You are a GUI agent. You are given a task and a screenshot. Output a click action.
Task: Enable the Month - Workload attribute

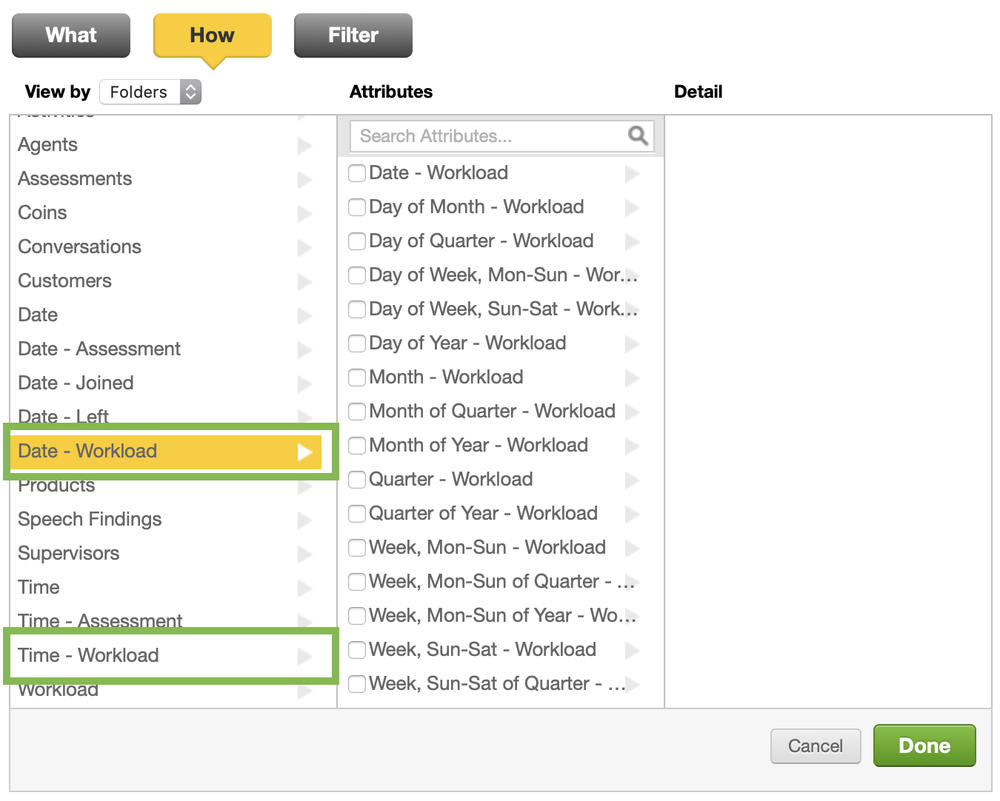[357, 377]
